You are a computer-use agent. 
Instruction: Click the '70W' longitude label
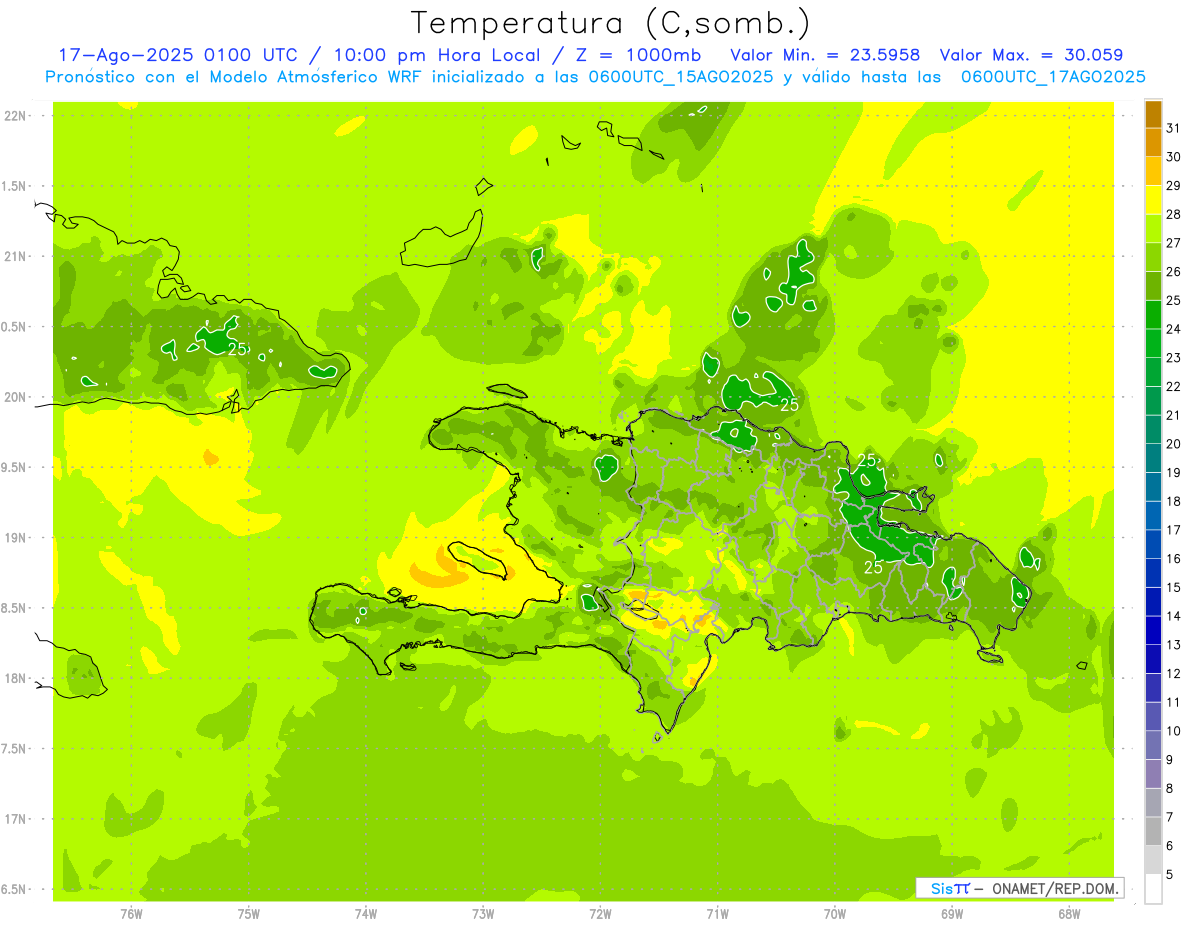(835, 914)
